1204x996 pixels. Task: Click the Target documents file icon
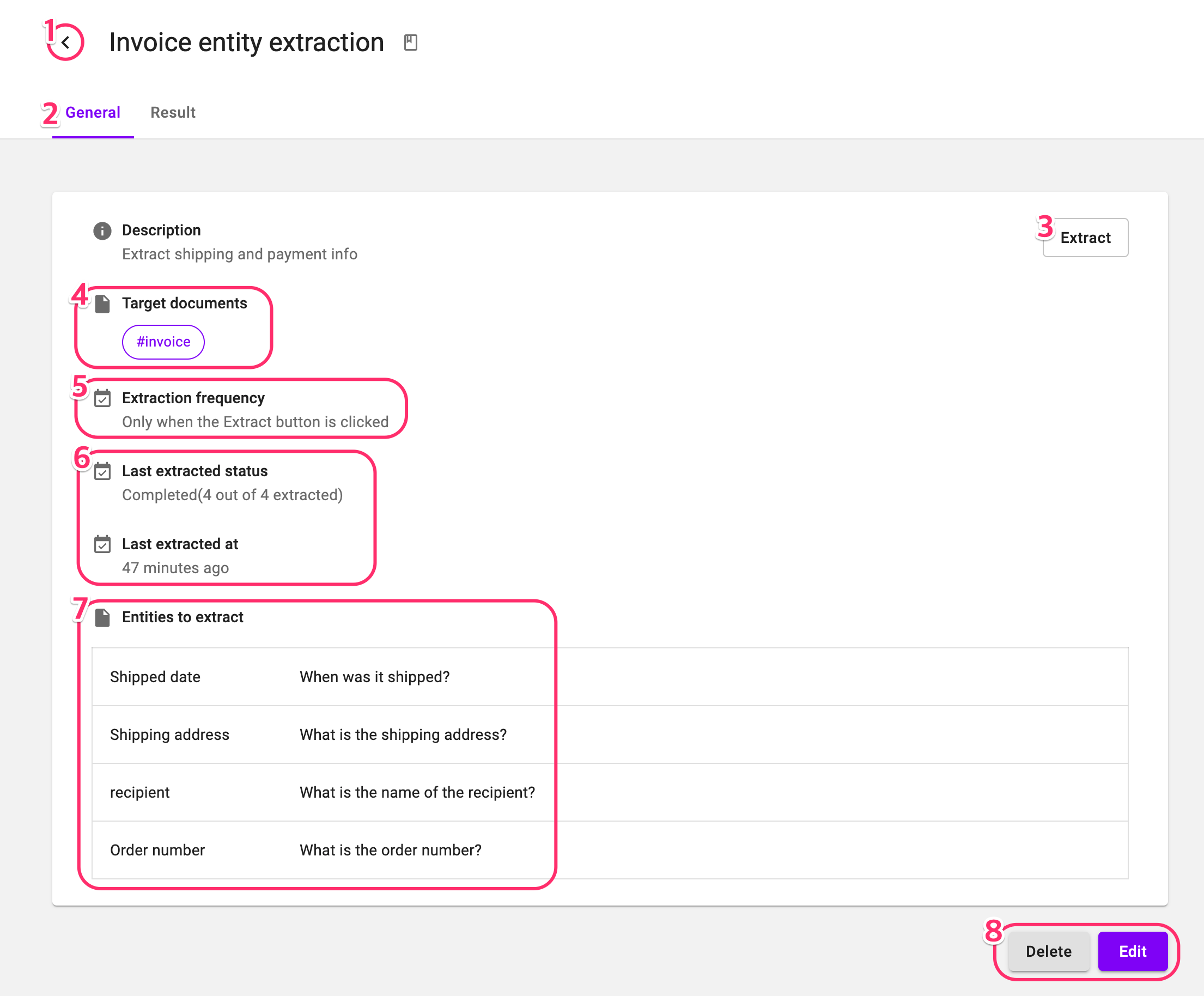click(102, 304)
